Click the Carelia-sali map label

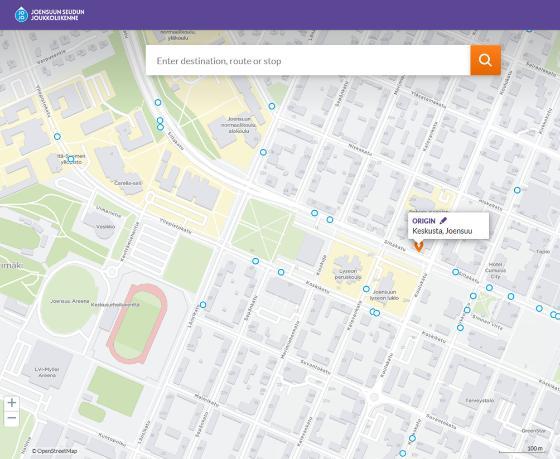coord(128,183)
